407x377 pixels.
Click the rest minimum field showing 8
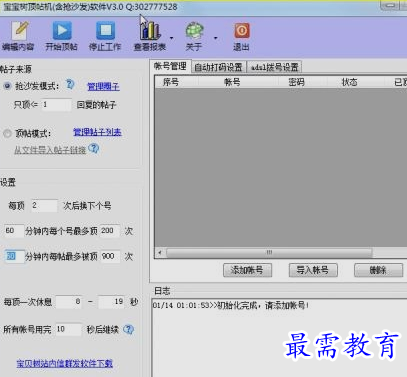tap(69, 302)
